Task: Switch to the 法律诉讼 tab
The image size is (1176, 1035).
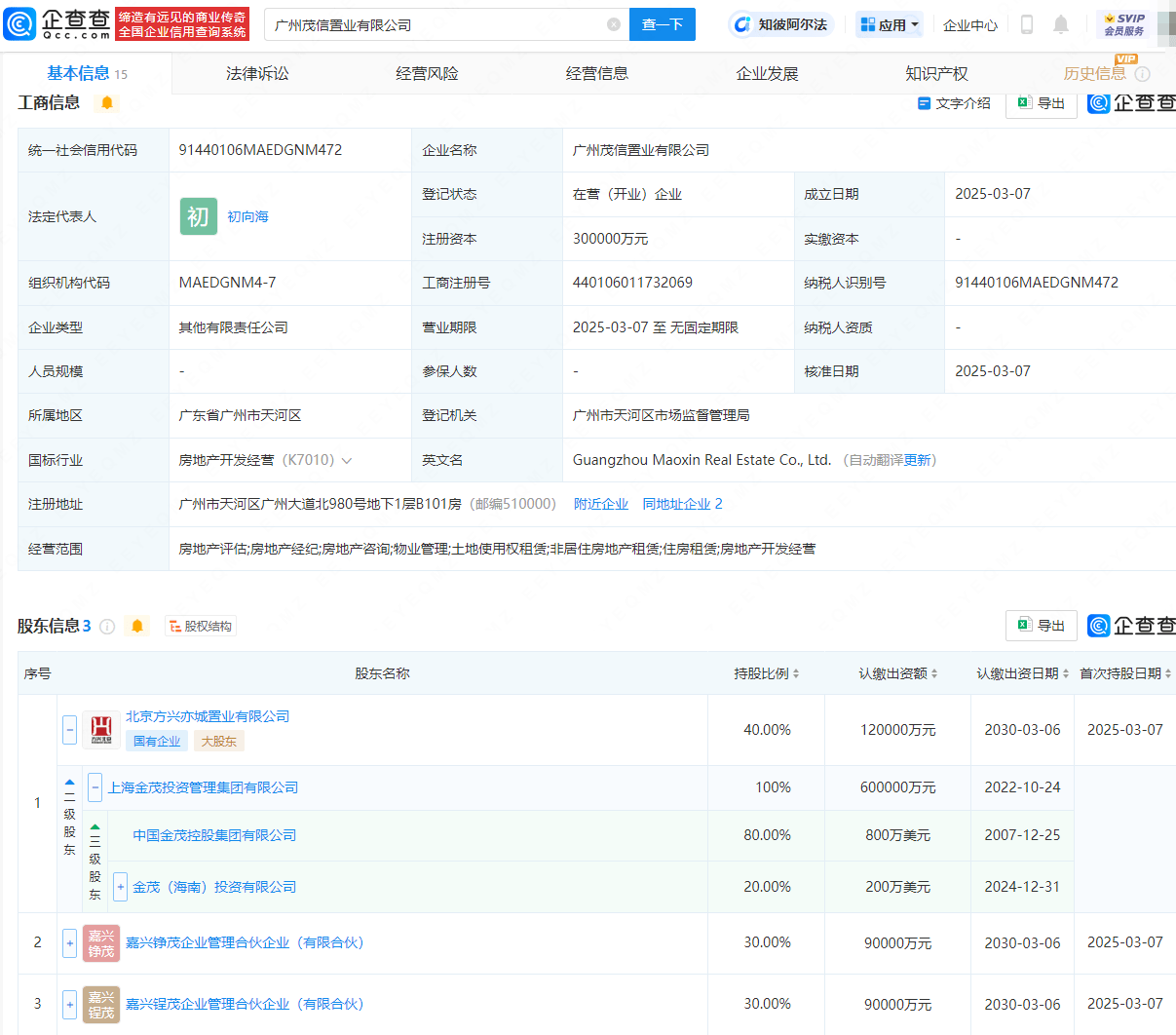Action: tap(257, 73)
